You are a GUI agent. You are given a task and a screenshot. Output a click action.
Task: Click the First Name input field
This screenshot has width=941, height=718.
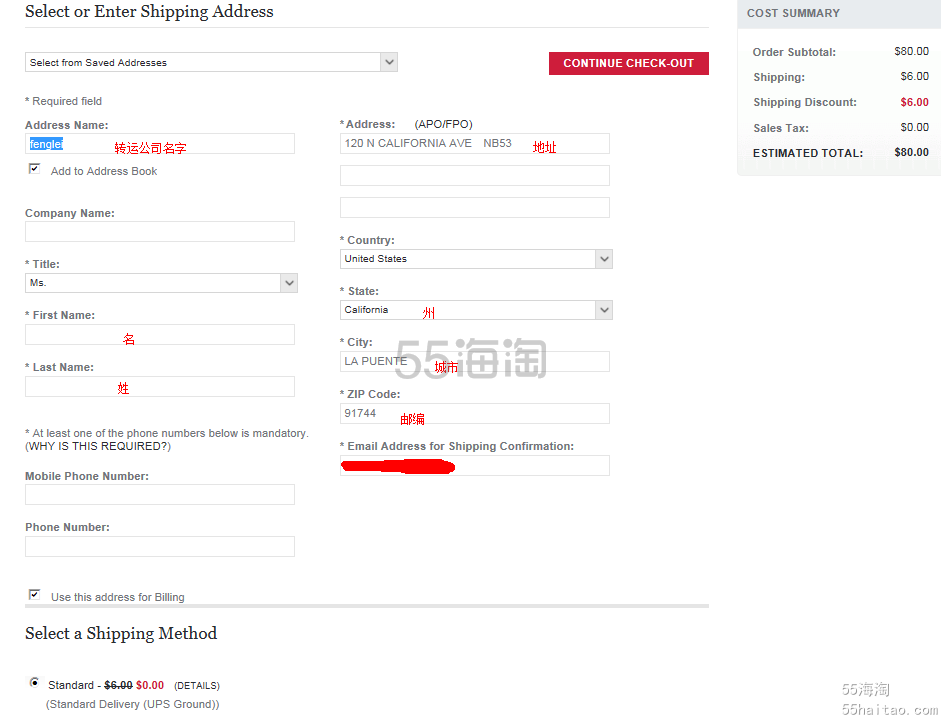160,335
